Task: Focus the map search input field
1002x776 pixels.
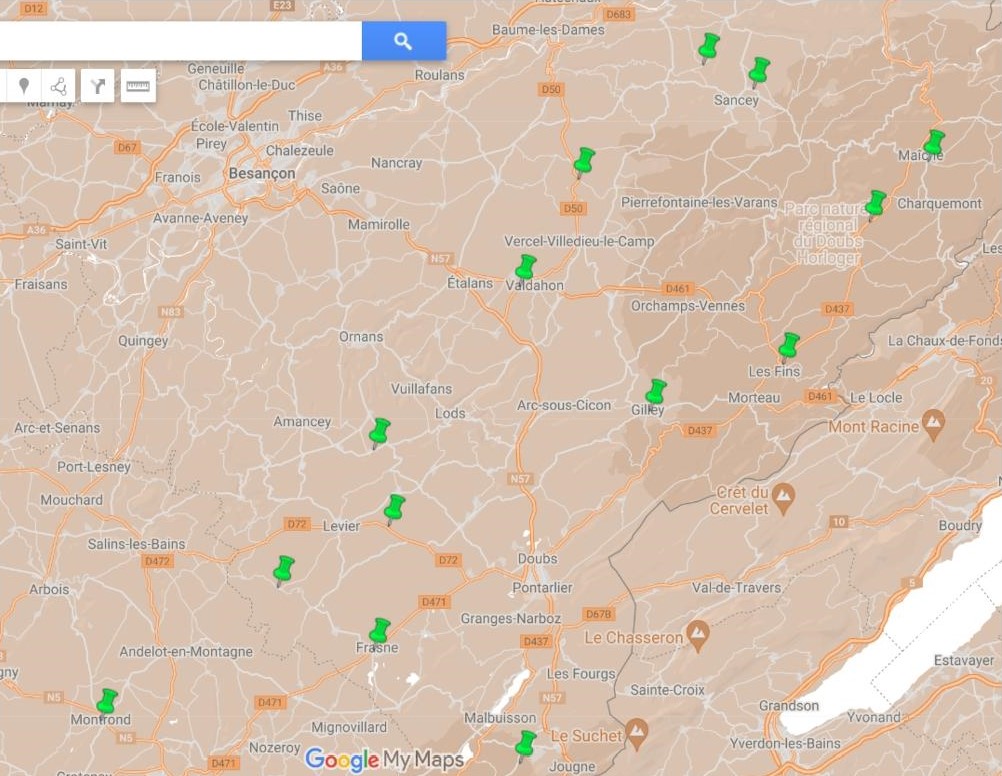Action: [x=180, y=41]
